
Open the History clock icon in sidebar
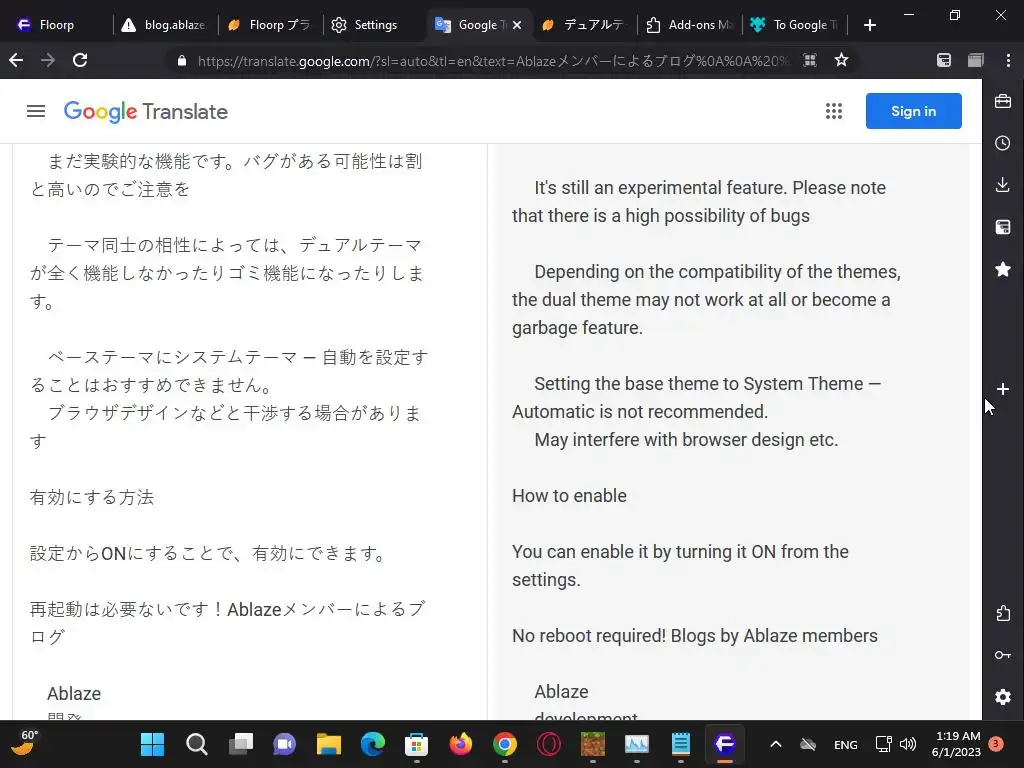[1002, 143]
